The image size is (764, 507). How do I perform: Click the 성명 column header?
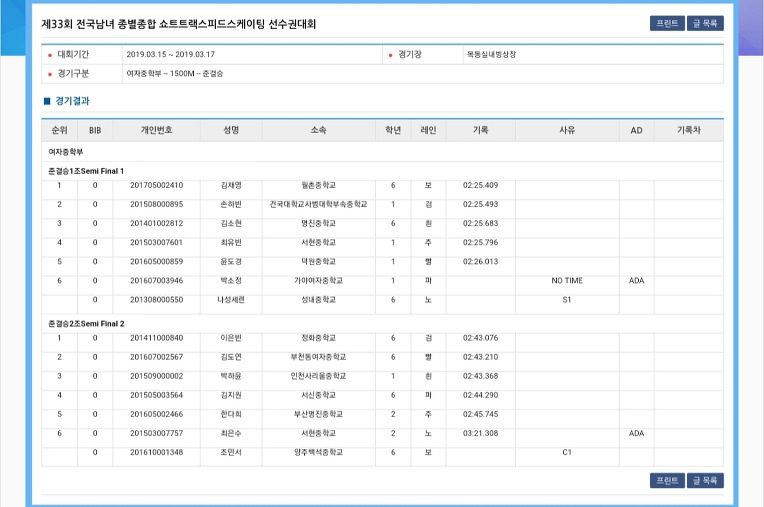[x=231, y=131]
